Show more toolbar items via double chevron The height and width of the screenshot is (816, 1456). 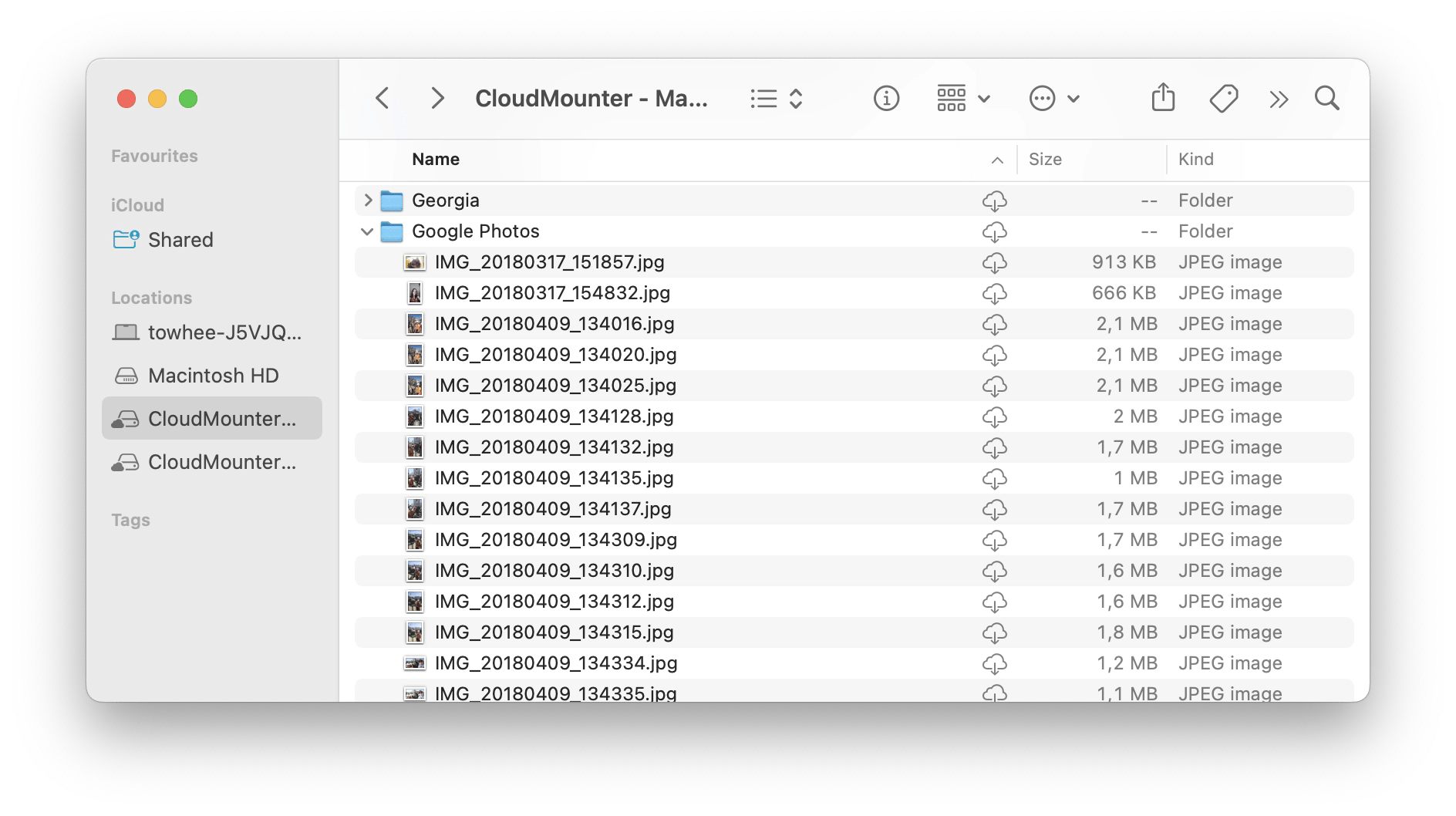click(1279, 99)
